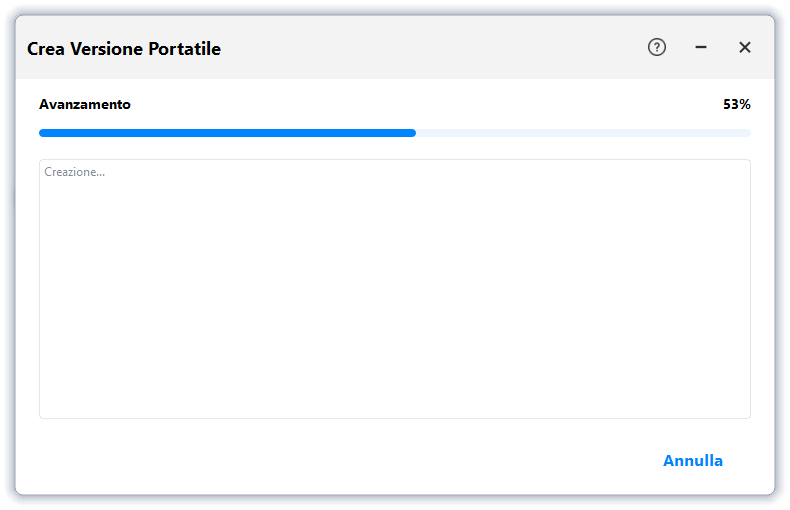790x510 pixels.
Task: Click the "Avanzamento" progress label
Action: pyautogui.click(x=85, y=104)
